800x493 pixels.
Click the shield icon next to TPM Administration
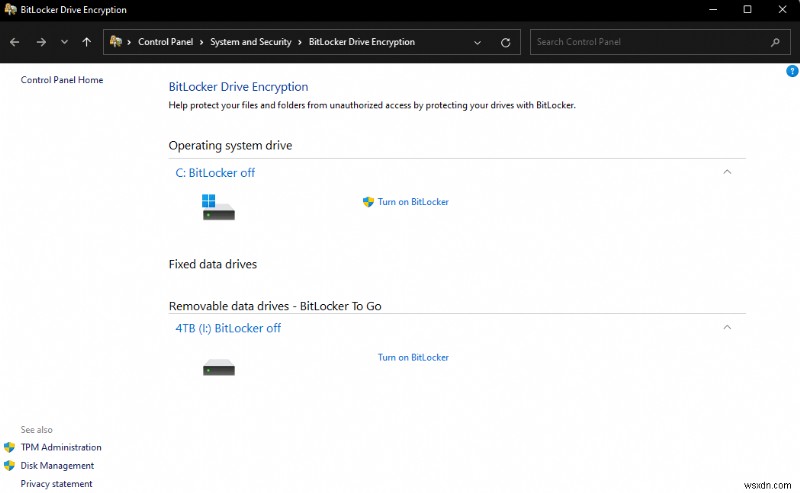tap(9, 447)
